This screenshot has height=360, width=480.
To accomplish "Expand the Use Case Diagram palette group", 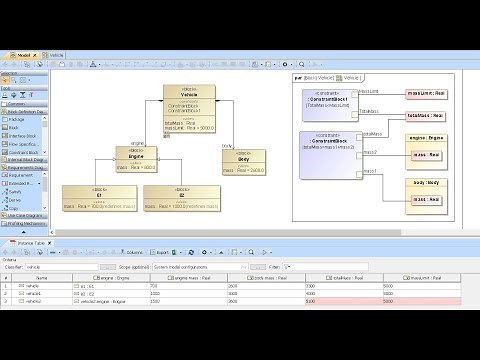I will 24,216.
